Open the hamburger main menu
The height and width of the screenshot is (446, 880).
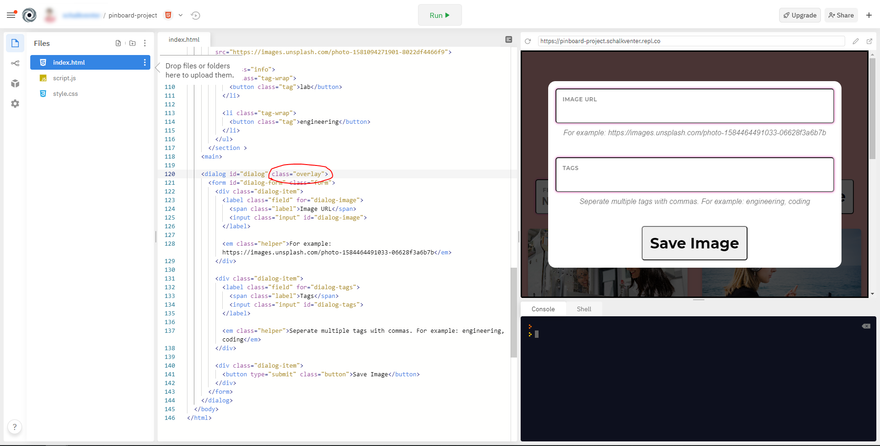(x=11, y=15)
